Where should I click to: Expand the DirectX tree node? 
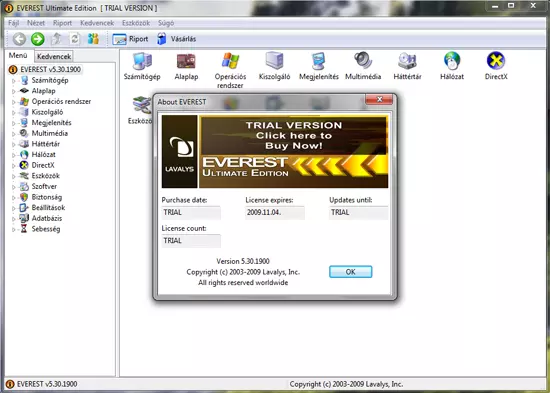click(x=14, y=166)
